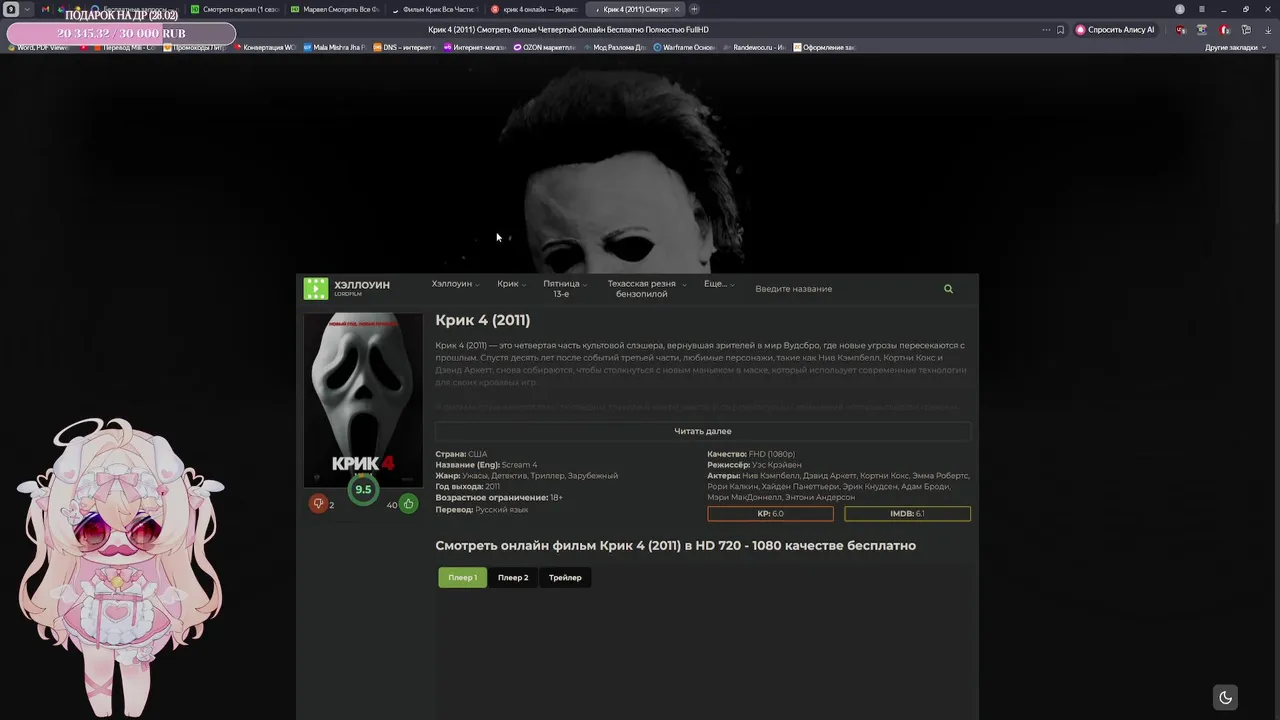
Task: Switch to Трейлер tab
Action: pyautogui.click(x=565, y=577)
